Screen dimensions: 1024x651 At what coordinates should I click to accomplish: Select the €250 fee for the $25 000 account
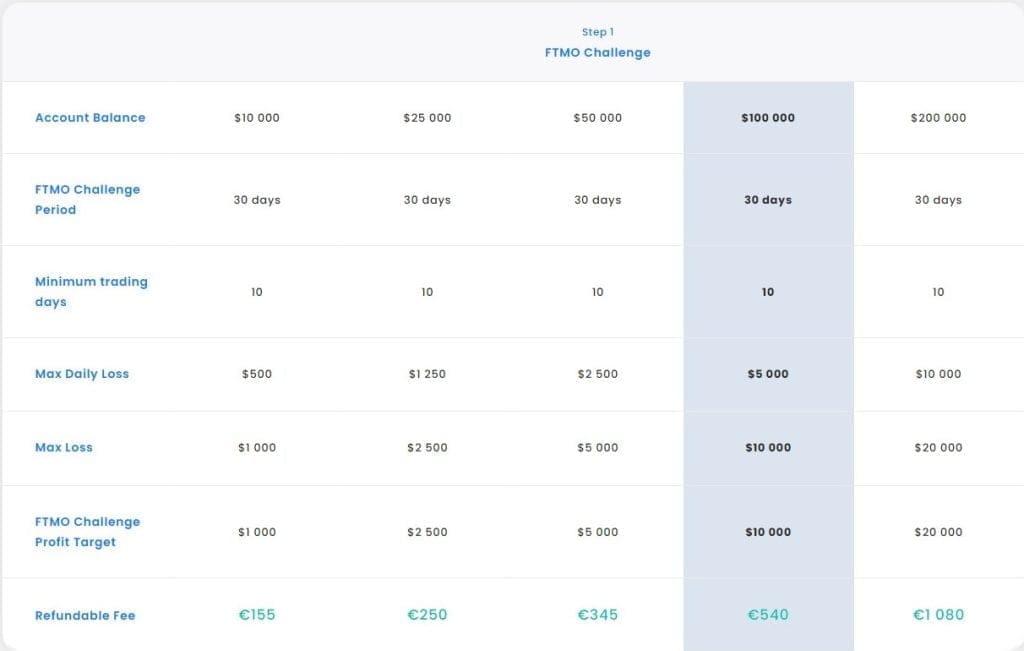pyautogui.click(x=428, y=615)
